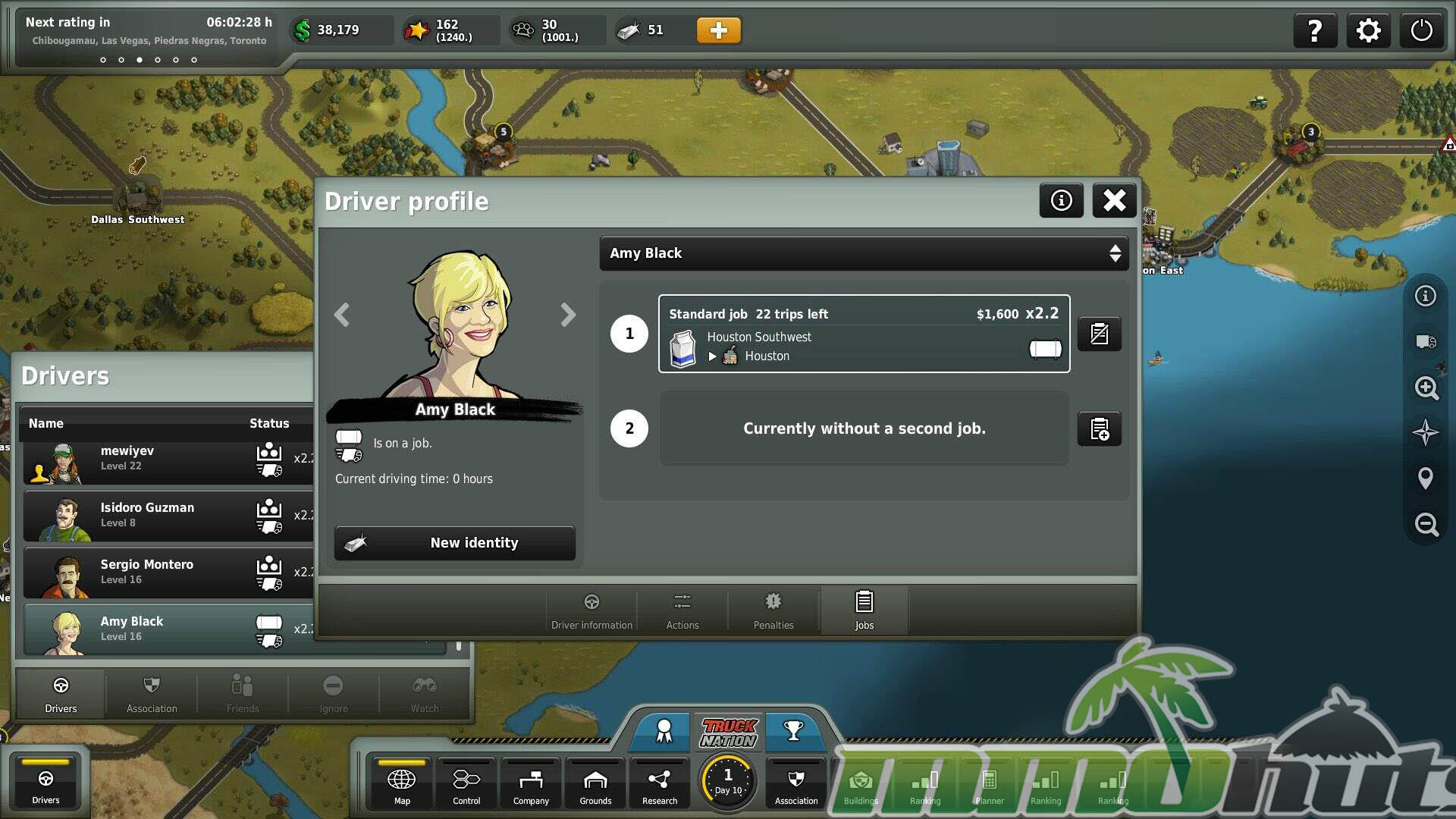Open the Company menu icon
This screenshot has width=1456, height=819.
point(531,786)
